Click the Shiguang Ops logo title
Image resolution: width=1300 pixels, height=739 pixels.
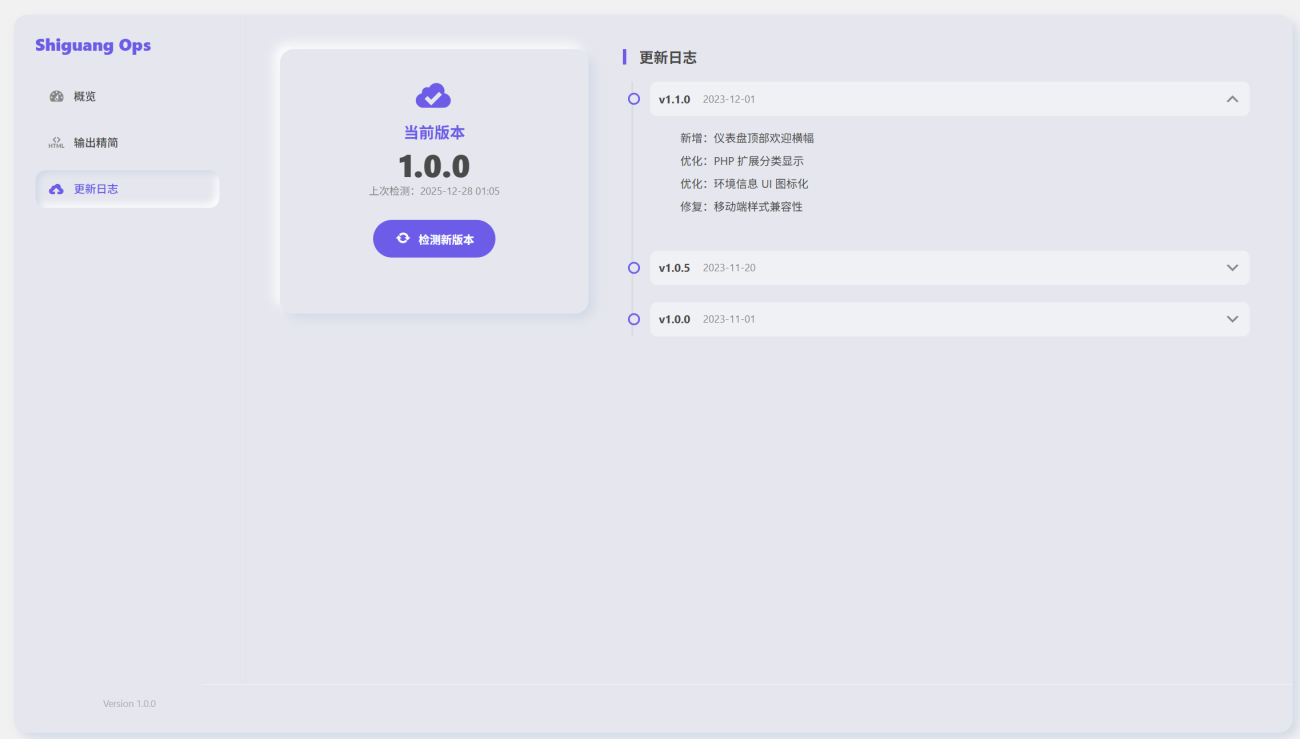tap(93, 45)
